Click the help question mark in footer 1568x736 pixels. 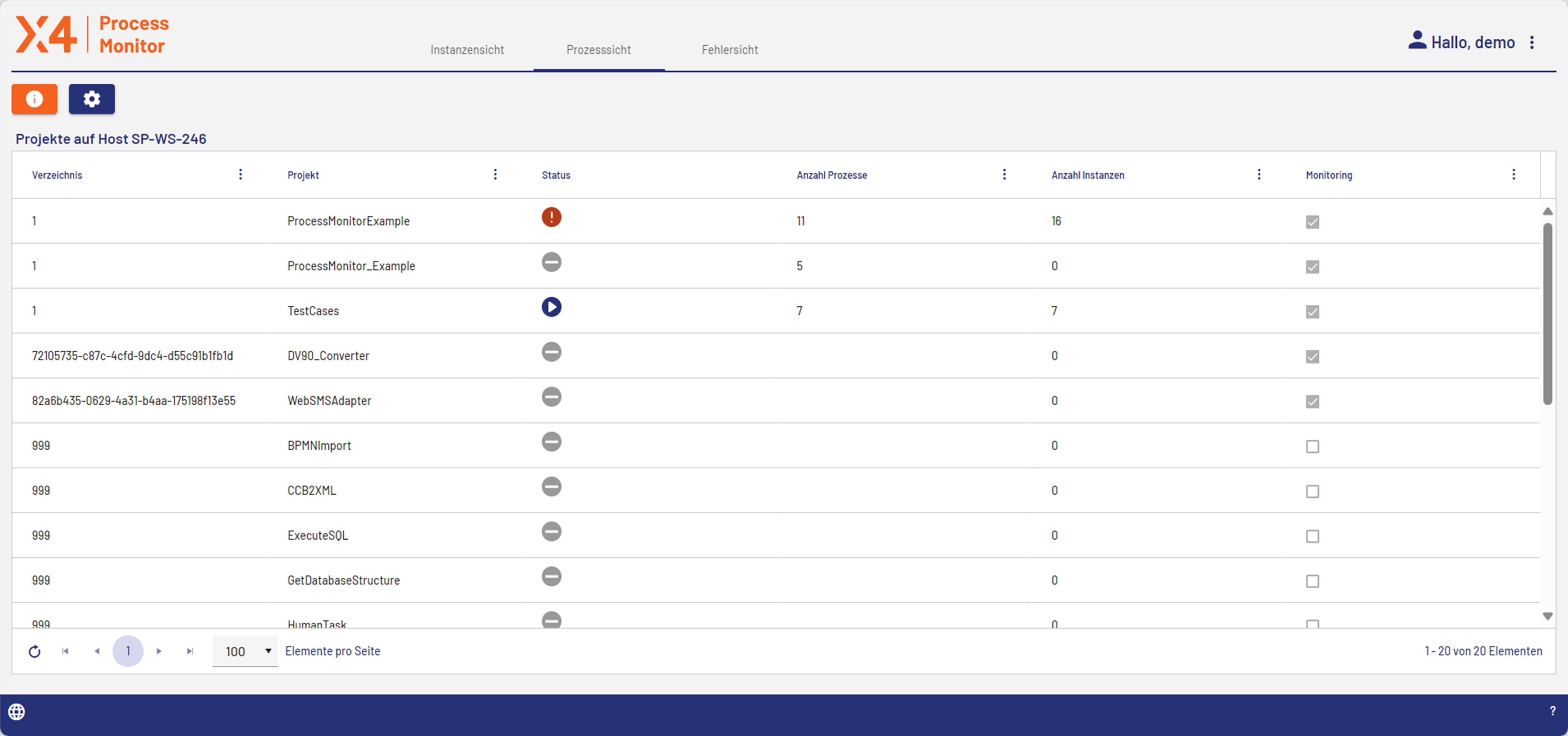pyautogui.click(x=1552, y=711)
